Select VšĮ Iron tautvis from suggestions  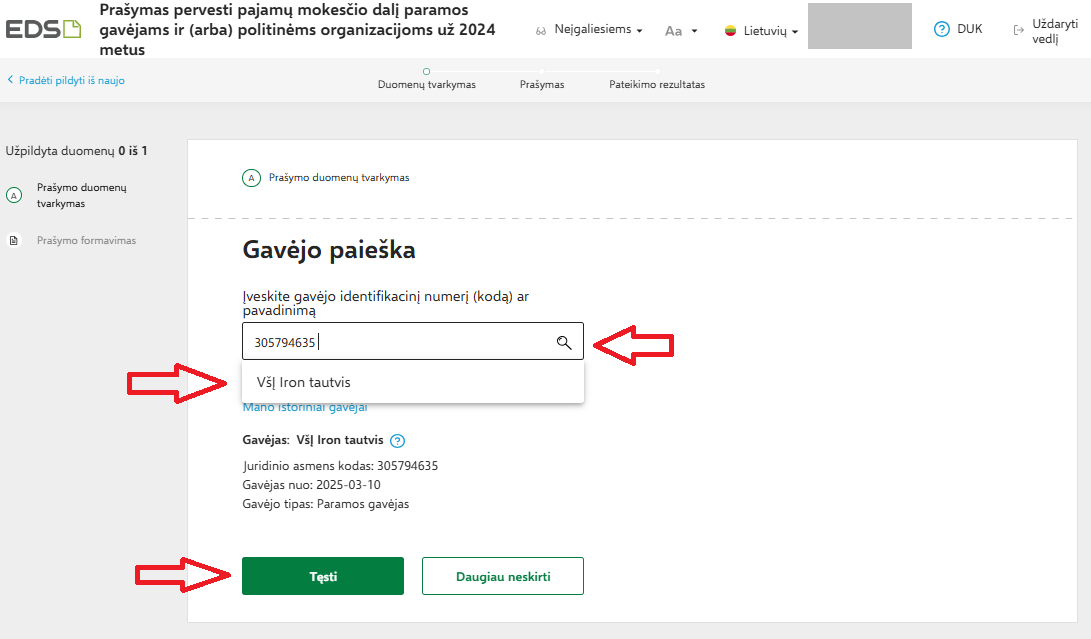coord(413,382)
